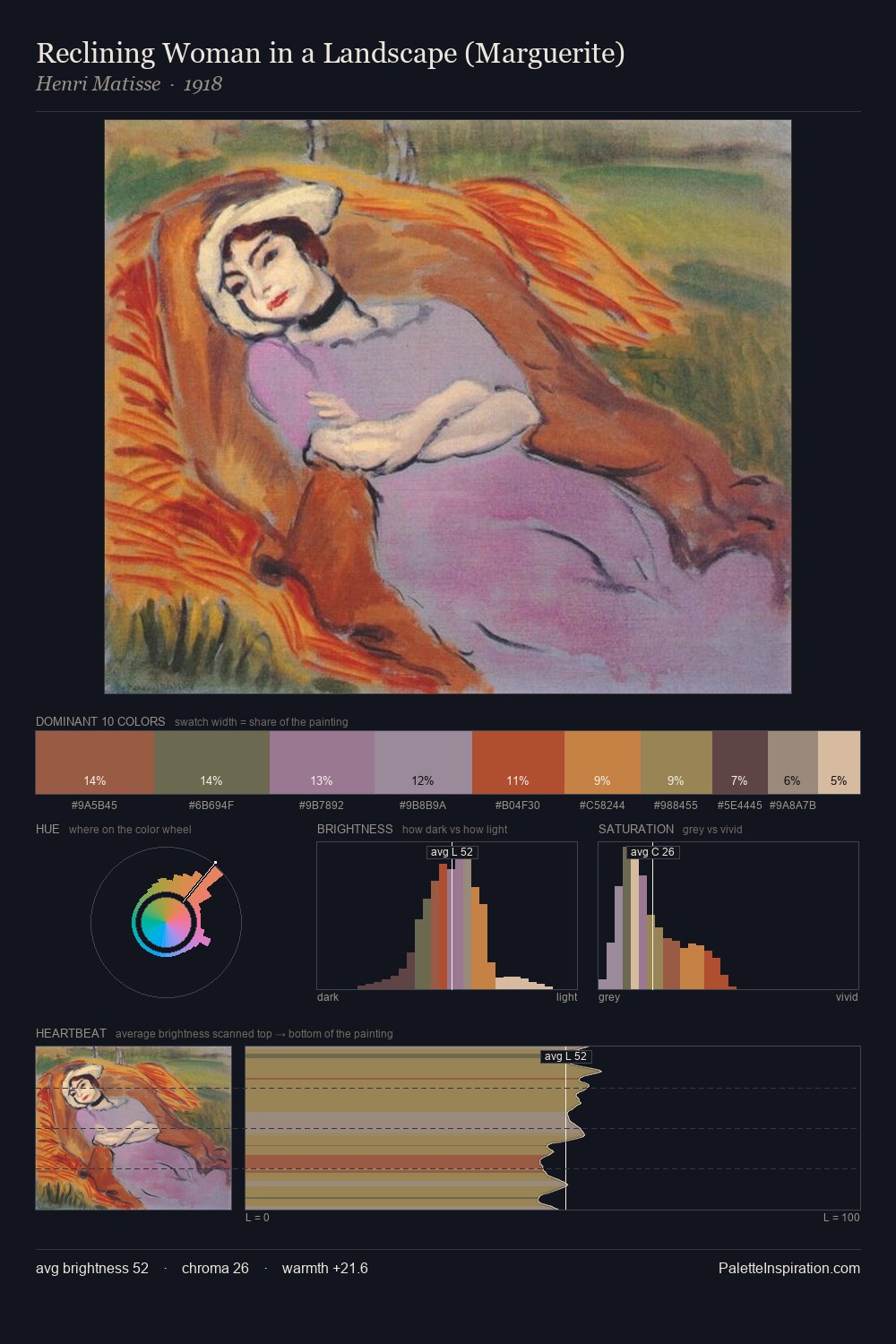Click 'how dark vs how light' caption
Screen dimensions: 896x1344
tap(455, 829)
